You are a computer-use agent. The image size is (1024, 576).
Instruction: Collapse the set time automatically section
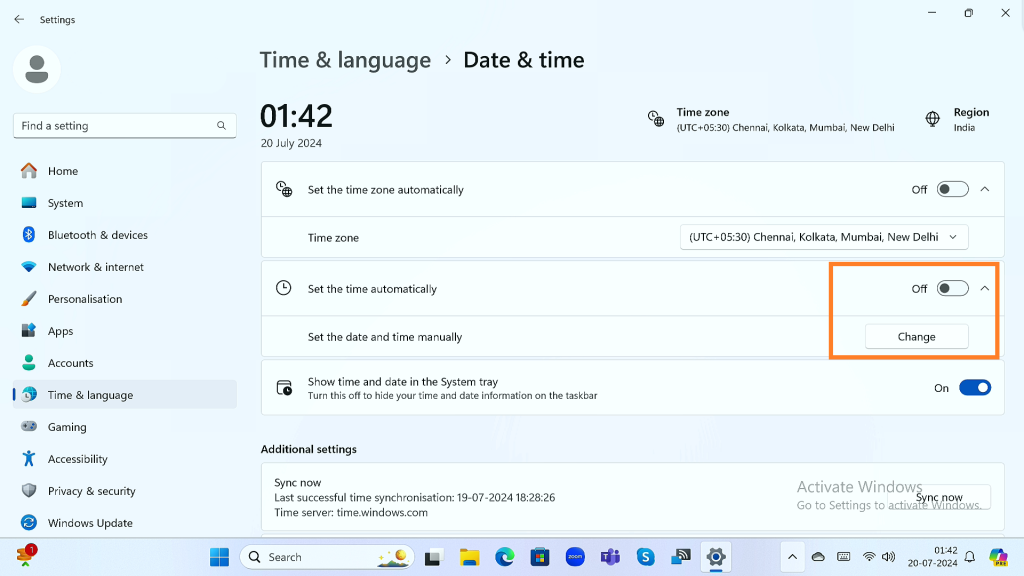point(985,289)
